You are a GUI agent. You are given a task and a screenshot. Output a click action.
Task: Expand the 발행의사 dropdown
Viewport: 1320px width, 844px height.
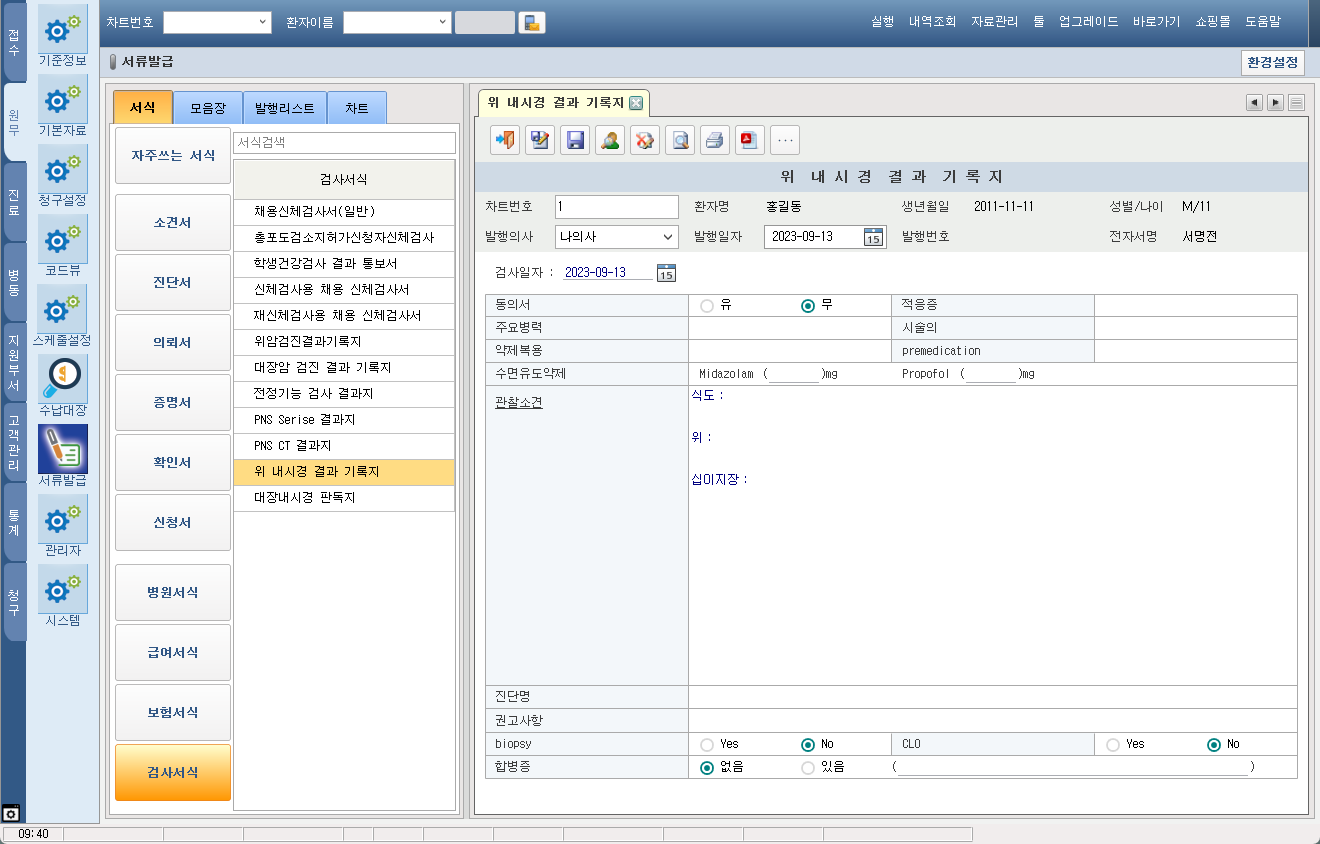668,237
